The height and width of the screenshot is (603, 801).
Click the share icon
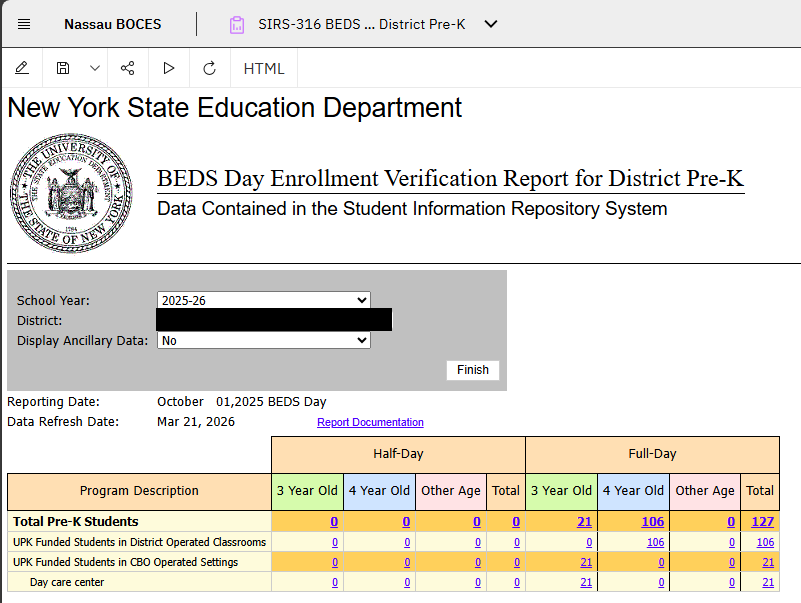tap(128, 68)
